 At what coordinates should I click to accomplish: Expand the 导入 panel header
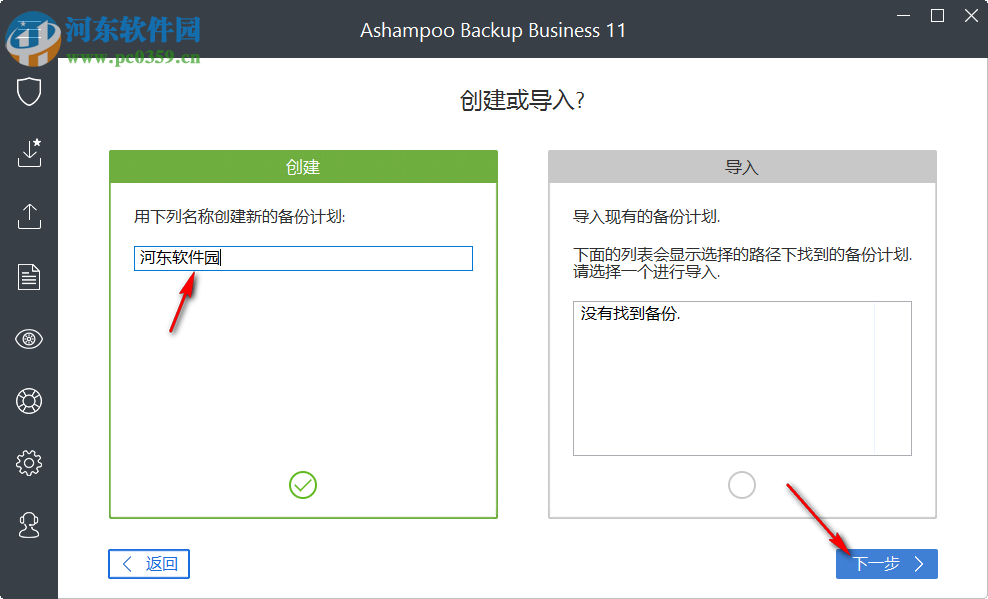[742, 167]
